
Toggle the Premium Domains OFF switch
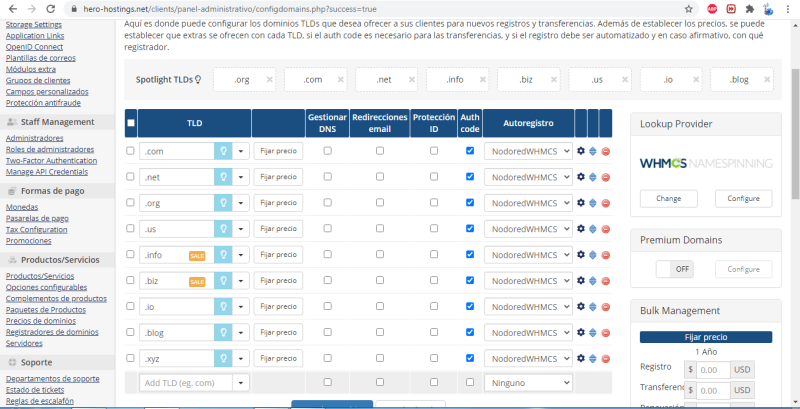[674, 269]
